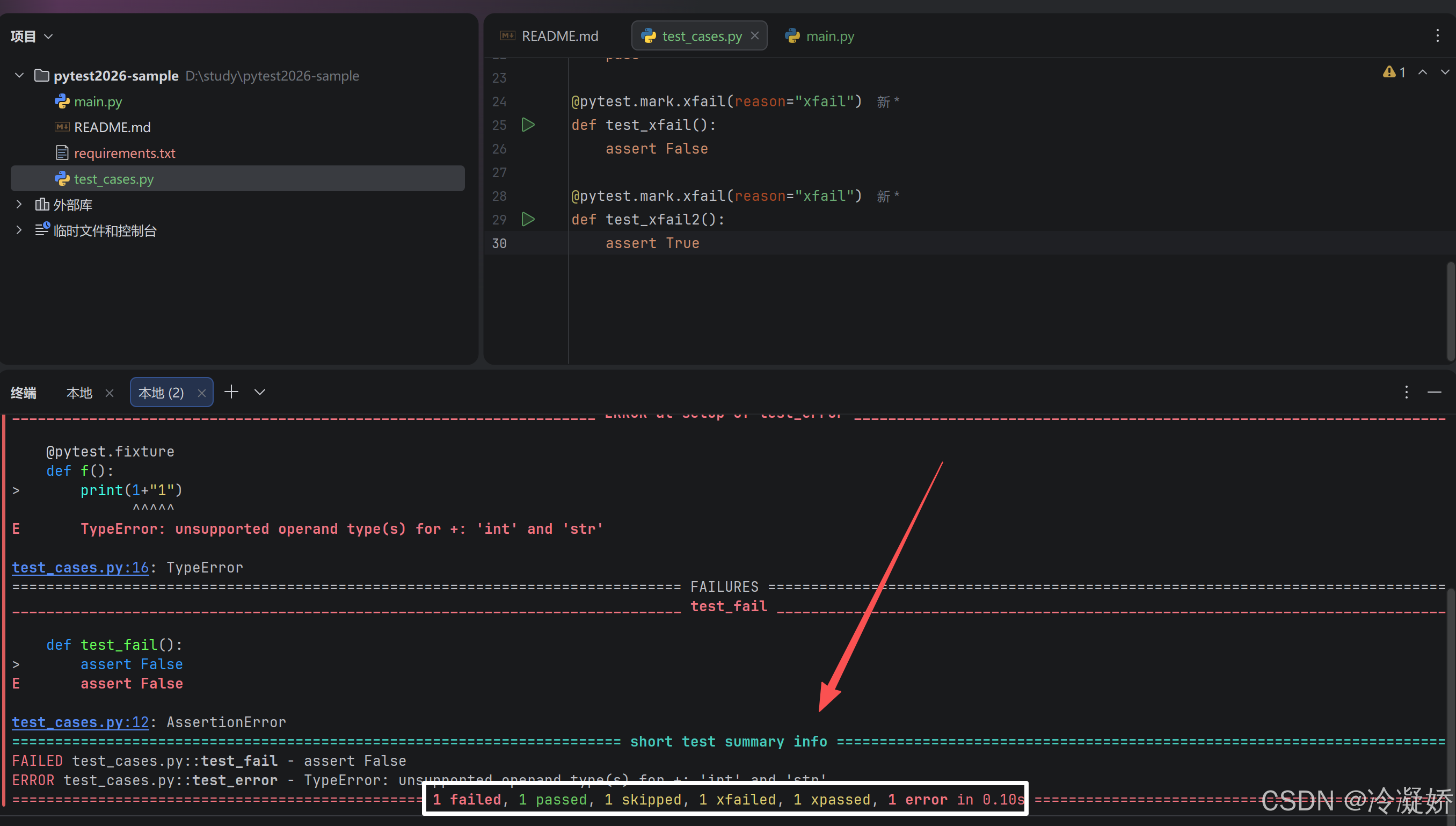Open the test_cases.py:12 link in terminal
Image resolution: width=1456 pixels, height=826 pixels.
coord(81,723)
